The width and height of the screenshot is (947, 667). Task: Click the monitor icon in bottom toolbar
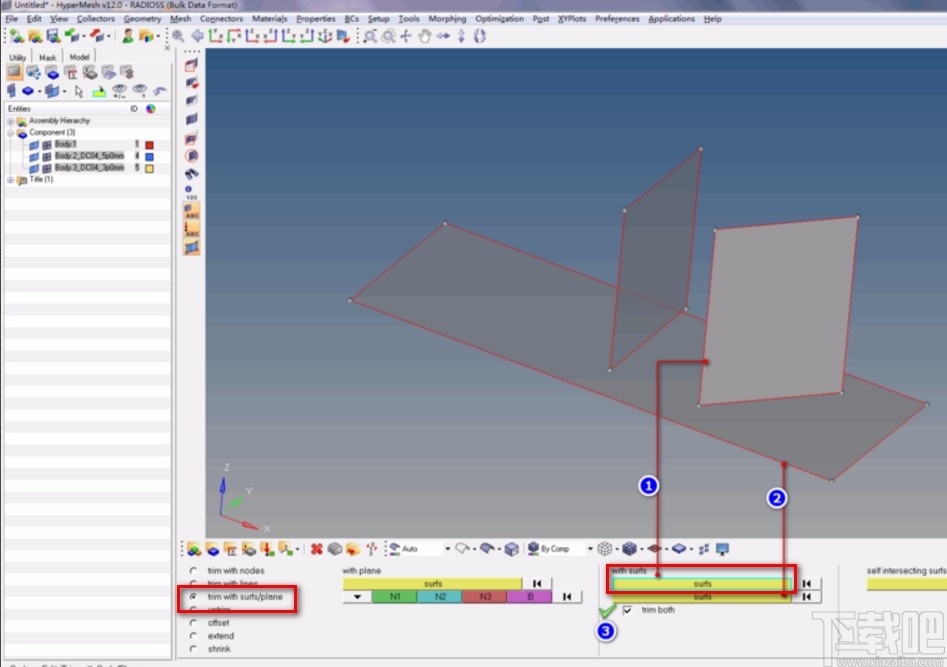click(722, 549)
